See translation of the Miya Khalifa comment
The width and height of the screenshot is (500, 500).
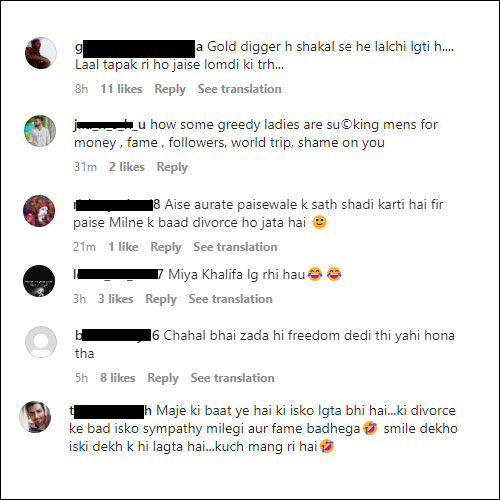tap(231, 299)
